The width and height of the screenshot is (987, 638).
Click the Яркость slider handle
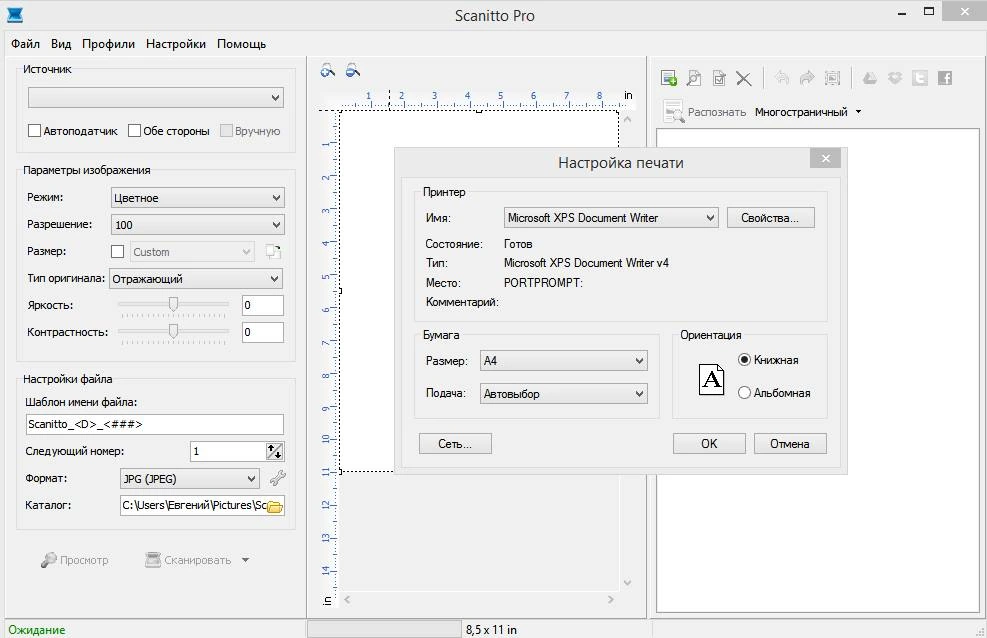click(x=173, y=305)
